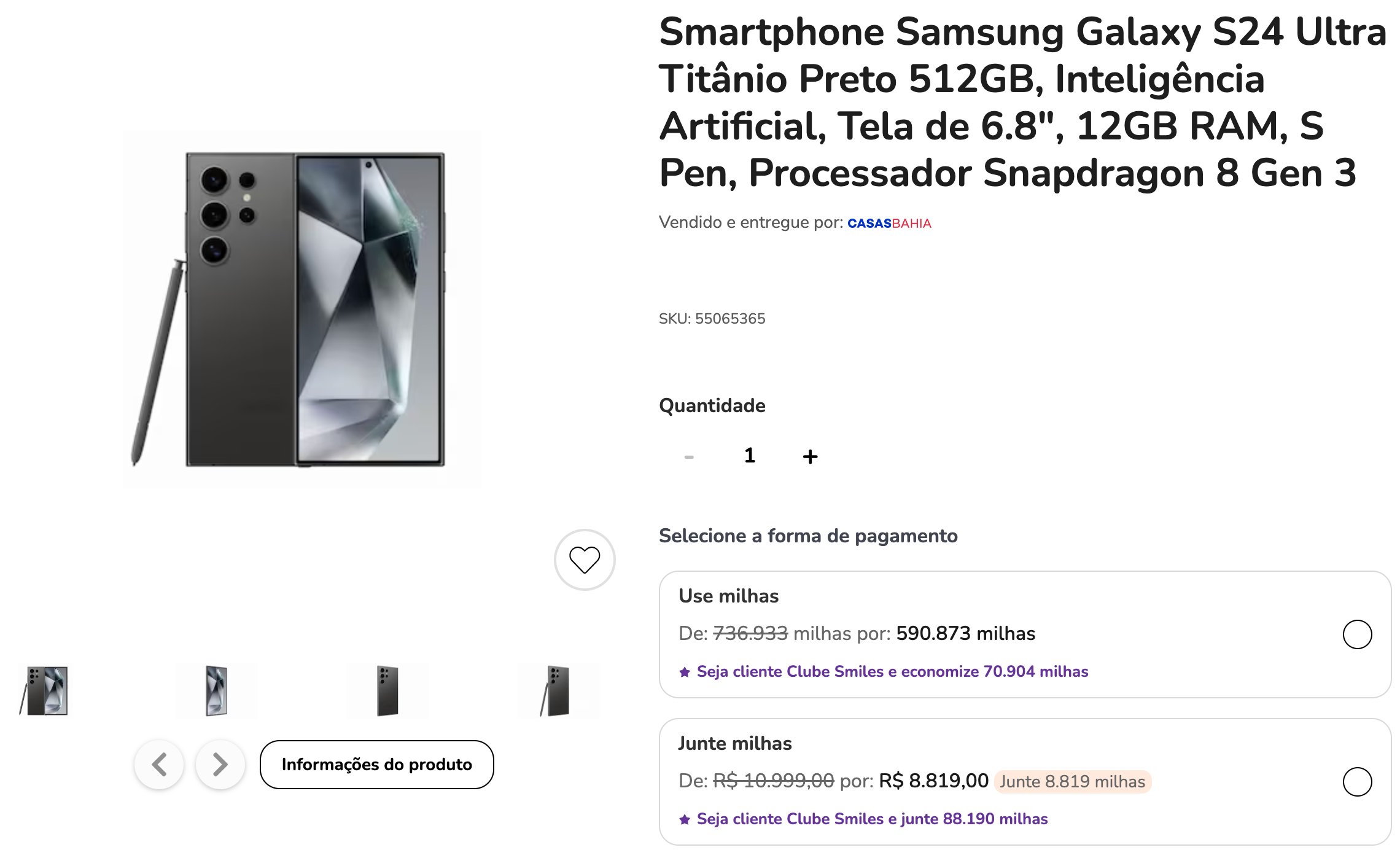Screen dimensions: 1400x858
Task: Decrease the quantity with the minus button
Action: tap(689, 456)
